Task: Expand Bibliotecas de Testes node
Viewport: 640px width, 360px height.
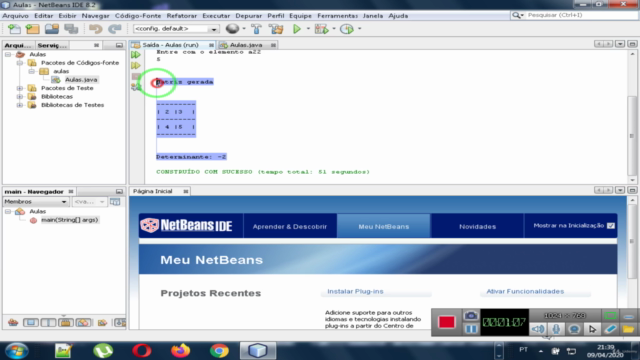Action: pos(20,105)
